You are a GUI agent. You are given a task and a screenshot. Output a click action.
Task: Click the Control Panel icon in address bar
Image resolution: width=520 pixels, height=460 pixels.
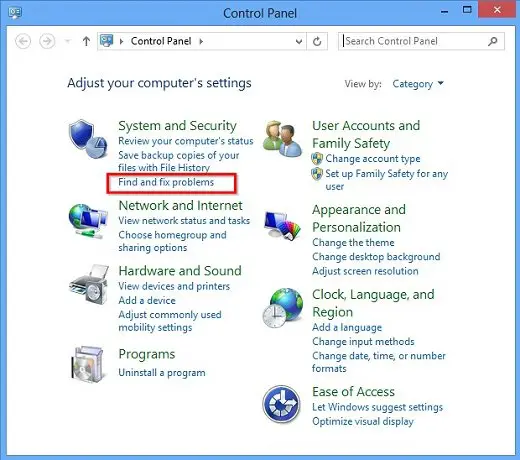coord(107,41)
